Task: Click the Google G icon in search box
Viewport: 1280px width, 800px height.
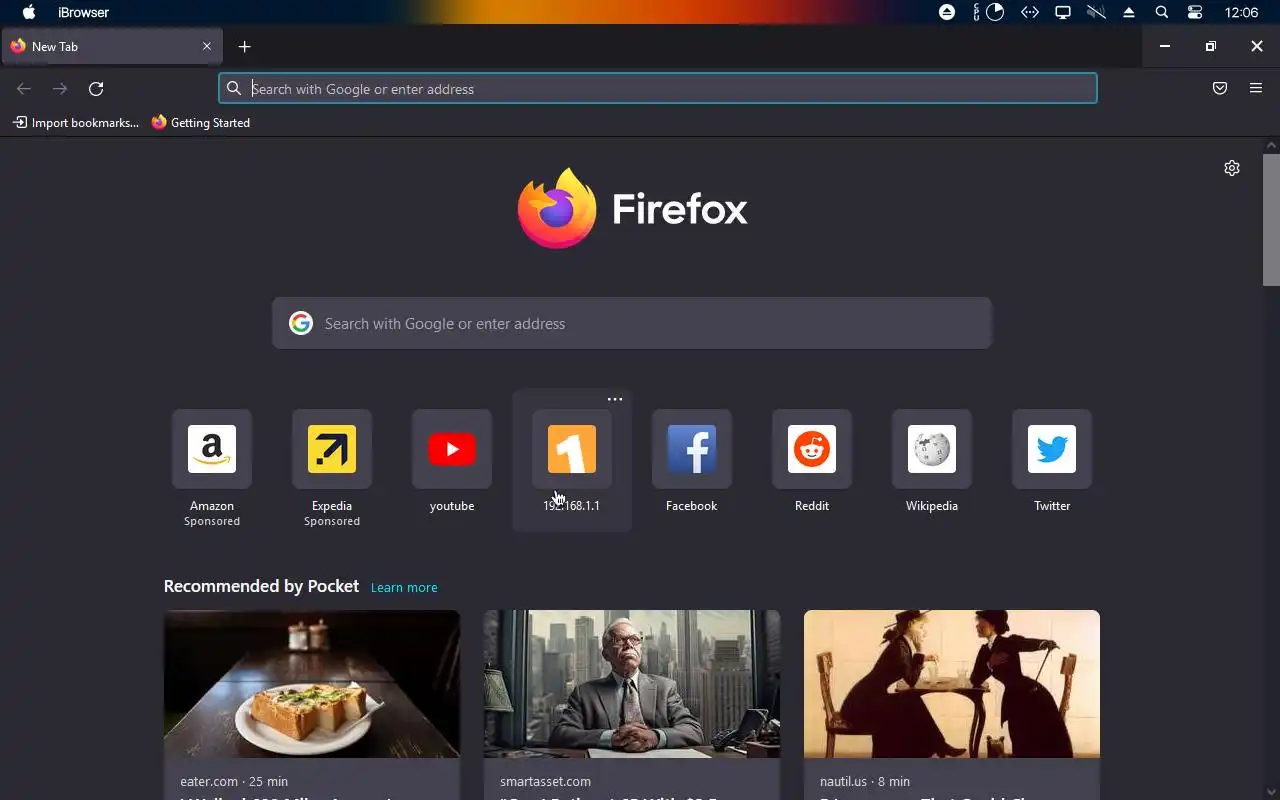Action: point(300,323)
